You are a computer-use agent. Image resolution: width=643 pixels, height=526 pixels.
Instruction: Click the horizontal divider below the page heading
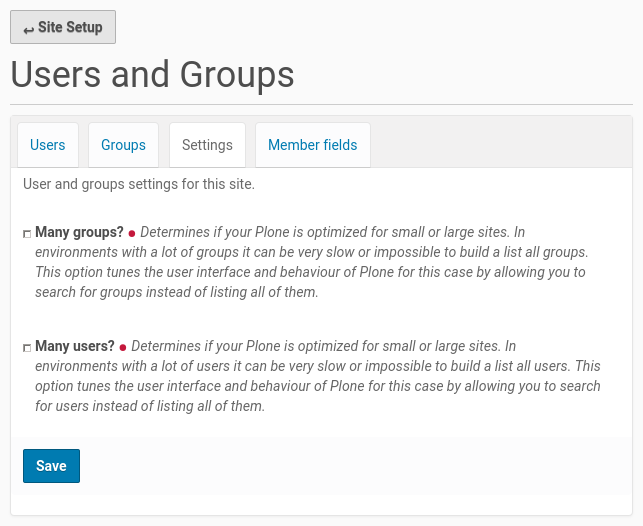click(321, 104)
